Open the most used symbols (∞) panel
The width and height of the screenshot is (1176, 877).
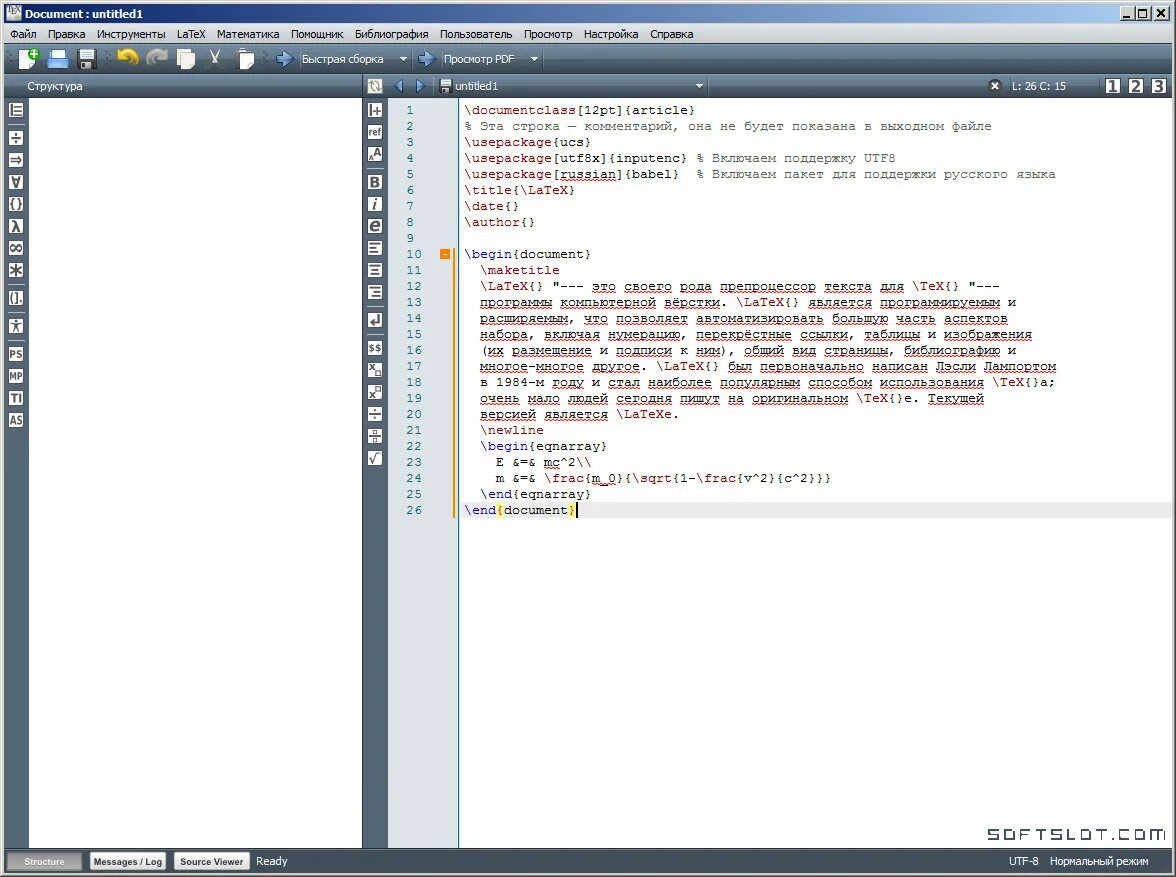tap(16, 248)
